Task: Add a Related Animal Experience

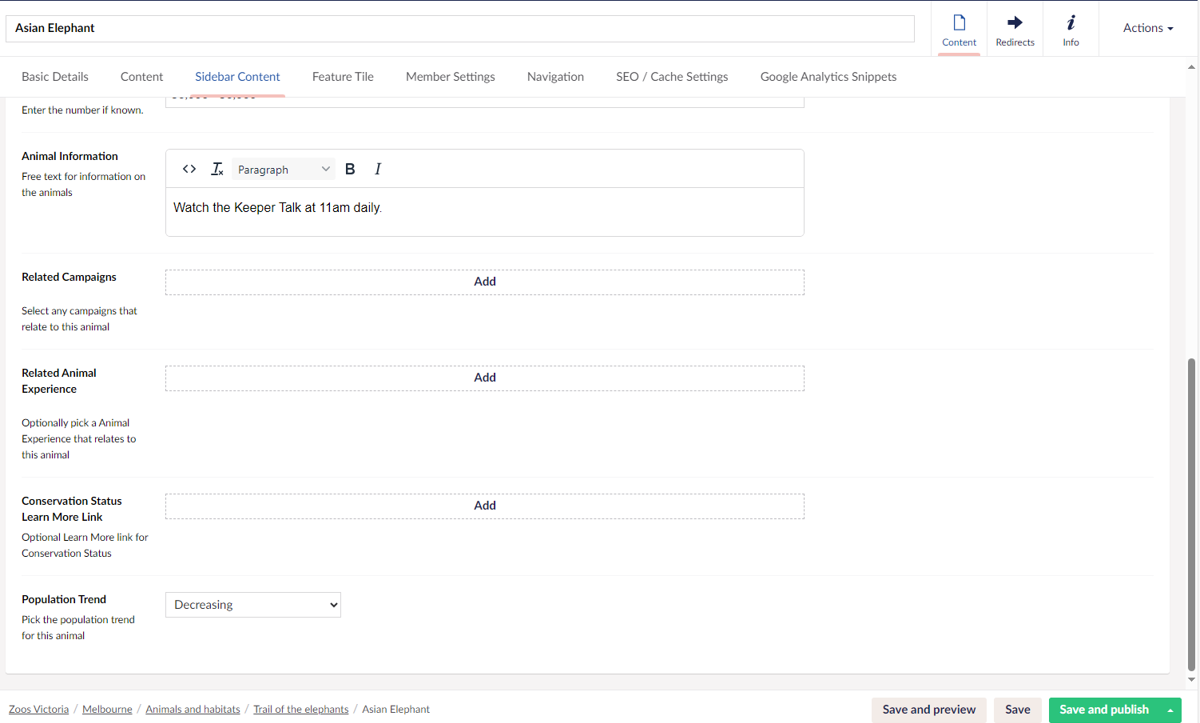Action: (484, 378)
